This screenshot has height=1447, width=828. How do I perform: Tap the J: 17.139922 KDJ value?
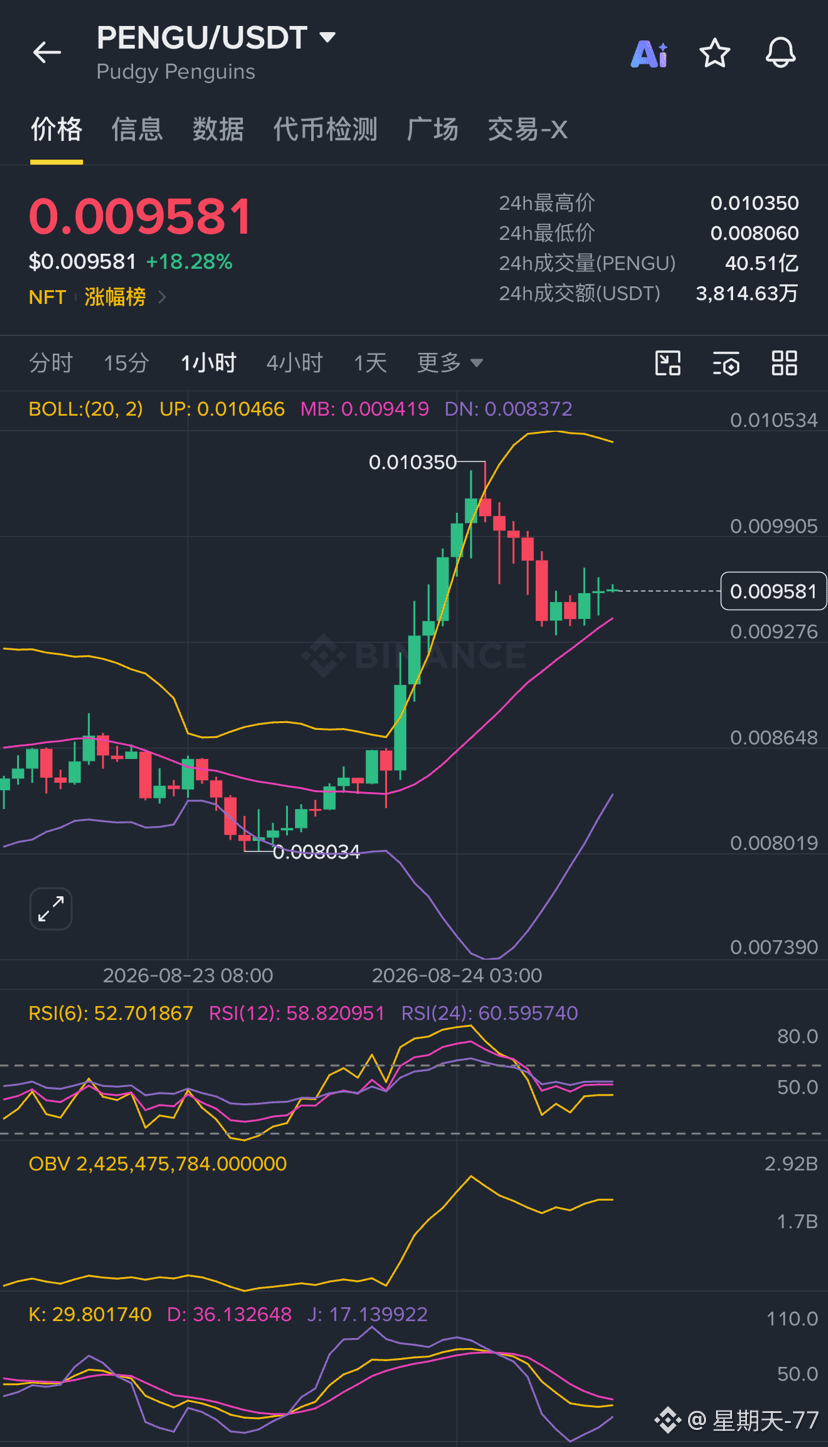tap(367, 1314)
